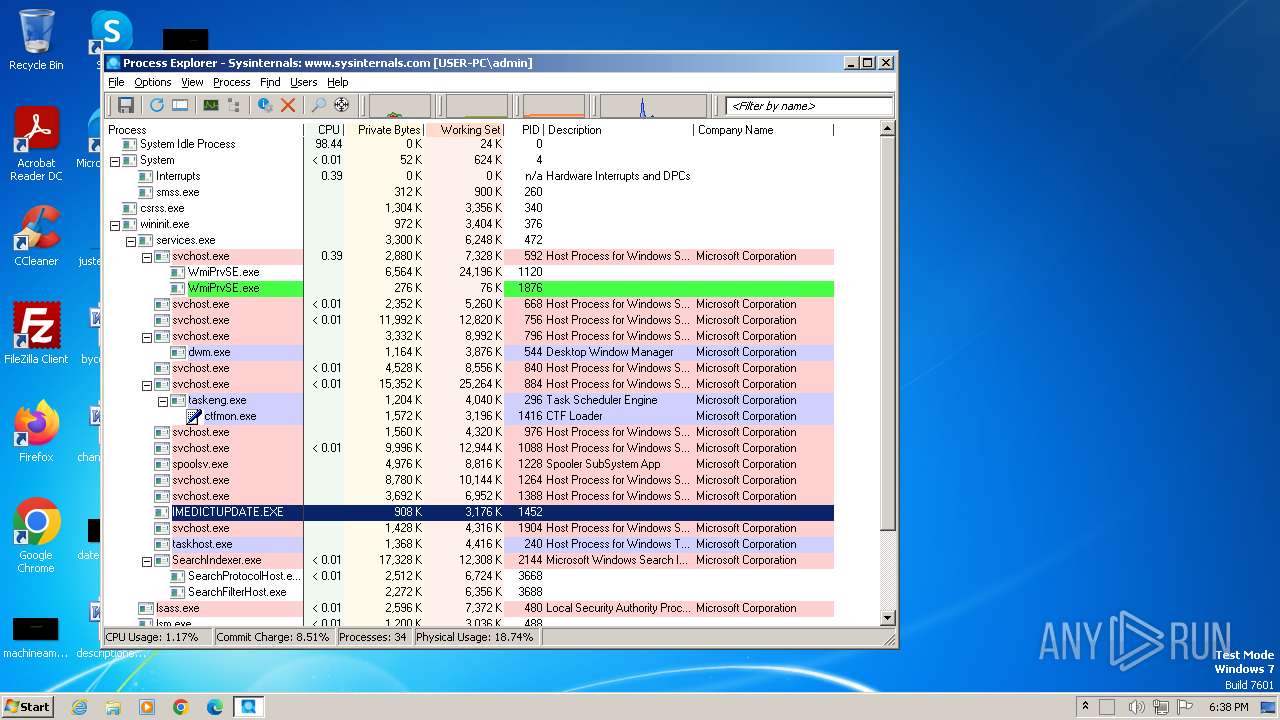Collapse svchost.exe PID 796 node above dwm.exe
The image size is (1280, 720).
click(146, 336)
